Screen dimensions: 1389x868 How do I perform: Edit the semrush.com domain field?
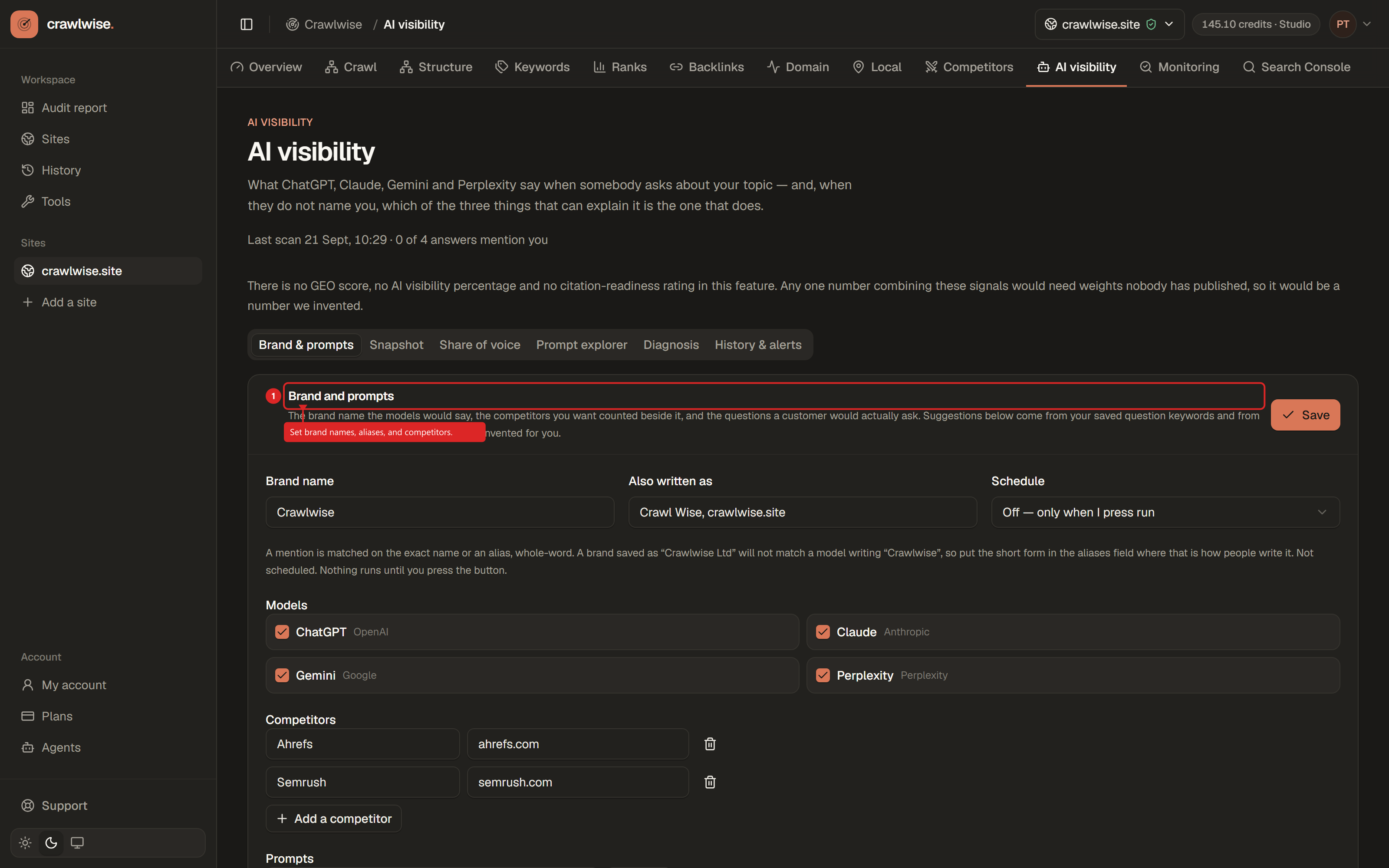[577, 782]
